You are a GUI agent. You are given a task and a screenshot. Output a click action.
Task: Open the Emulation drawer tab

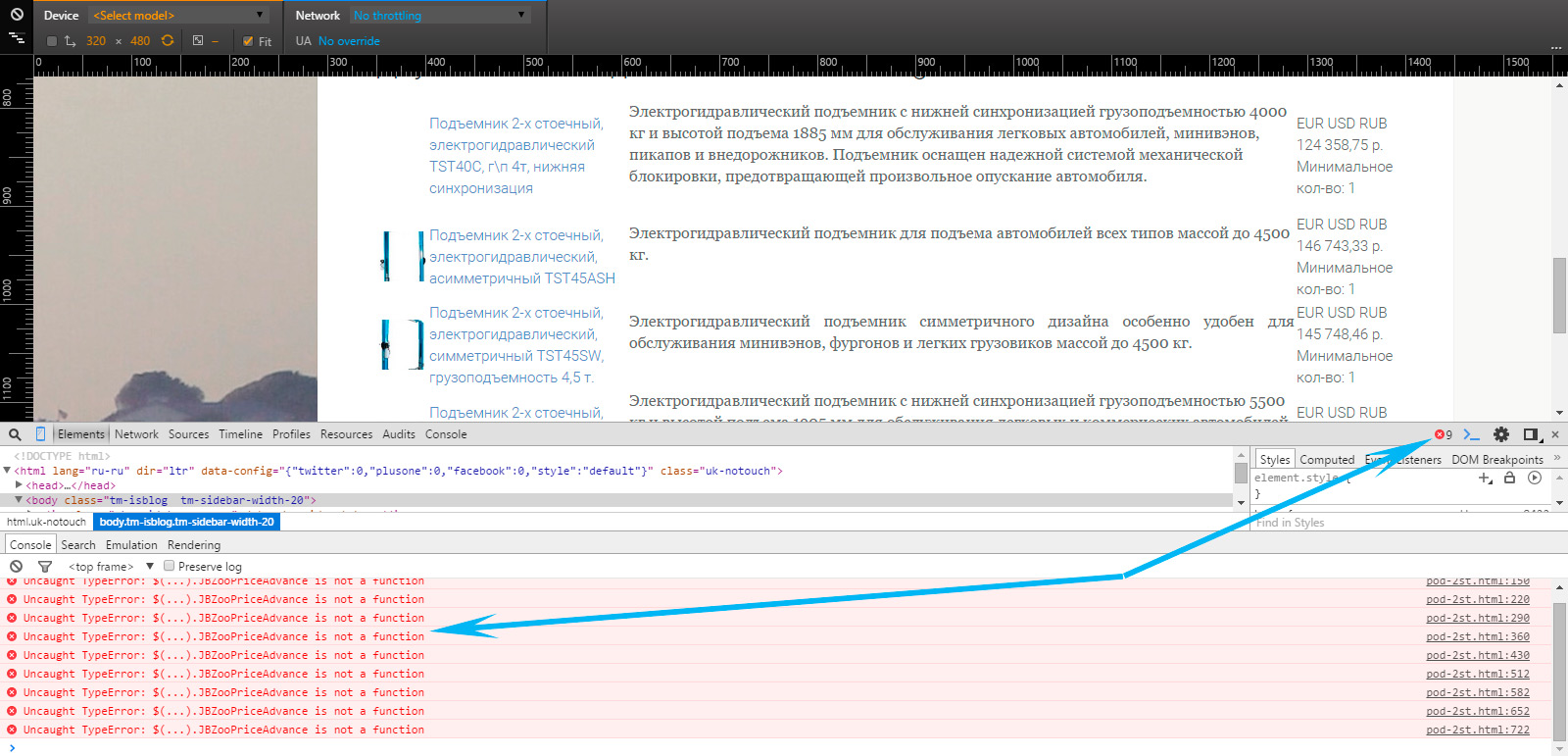click(131, 545)
